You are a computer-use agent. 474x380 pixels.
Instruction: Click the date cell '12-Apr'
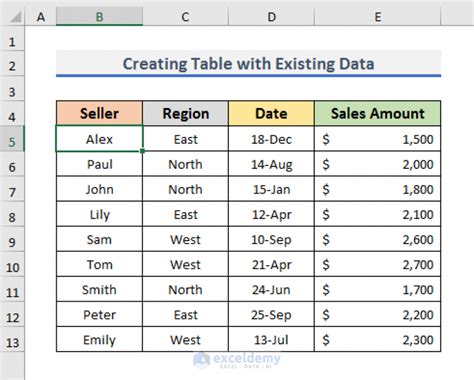[271, 214]
